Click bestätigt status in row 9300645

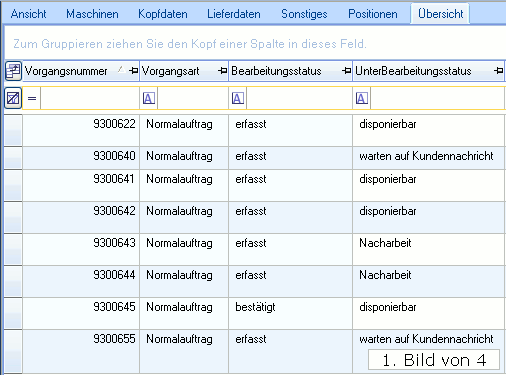pyautogui.click(x=255, y=307)
